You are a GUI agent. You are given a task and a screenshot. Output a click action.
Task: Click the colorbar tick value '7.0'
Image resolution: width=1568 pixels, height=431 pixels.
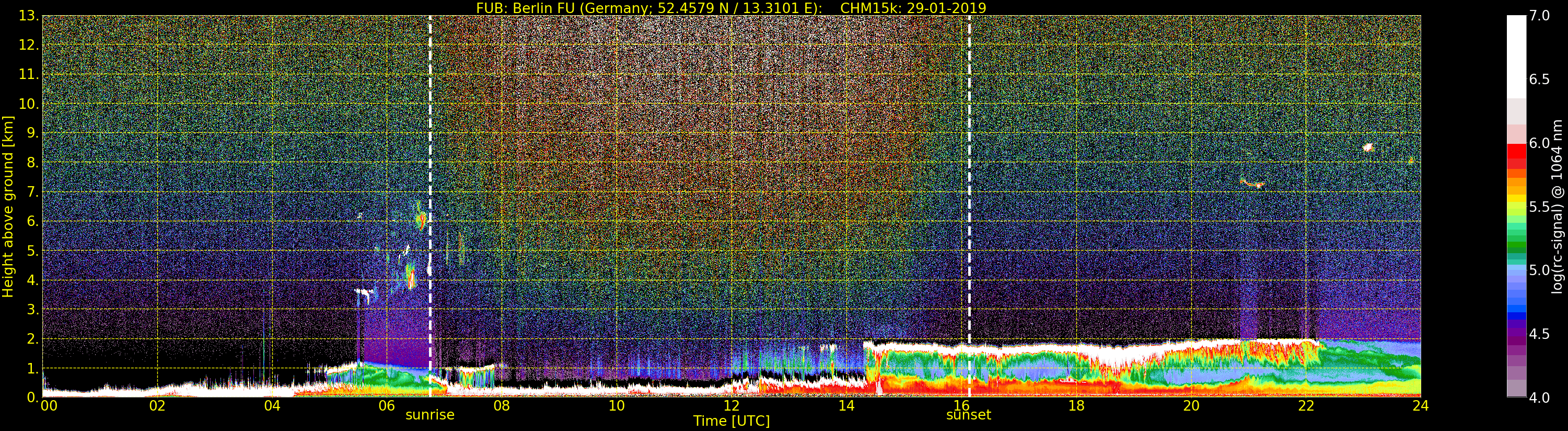(1539, 16)
